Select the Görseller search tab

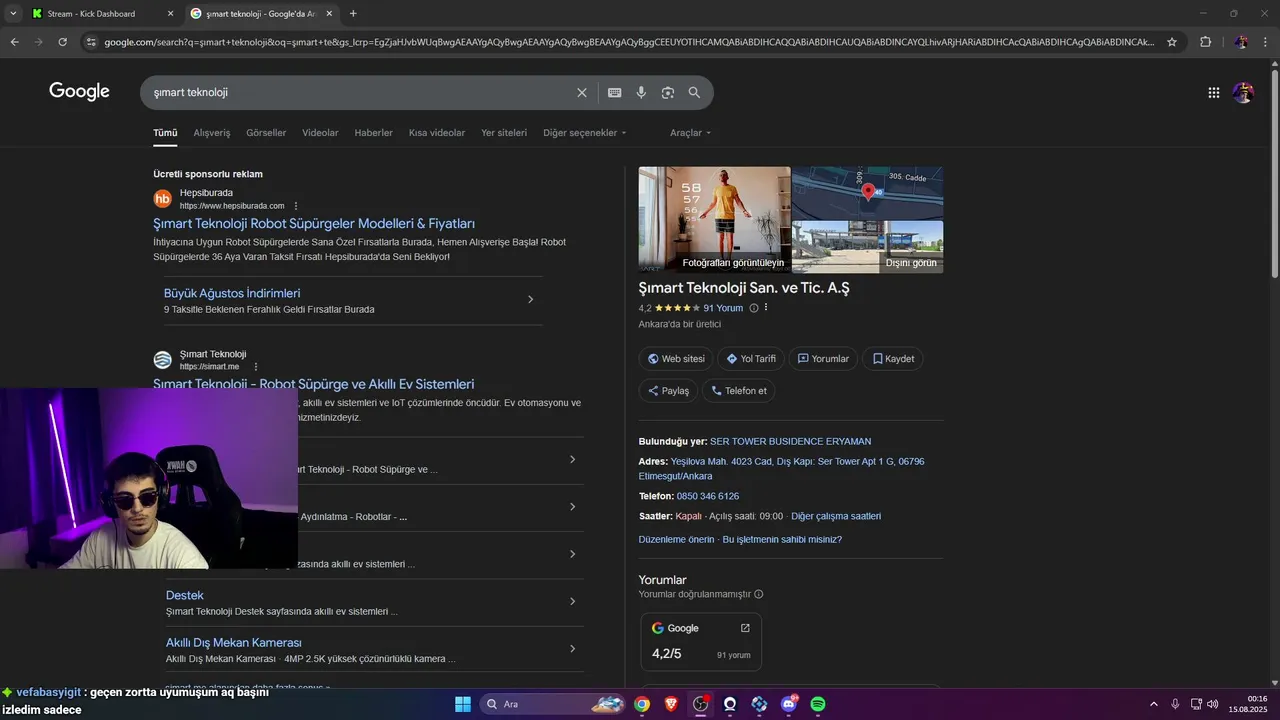[x=266, y=133]
